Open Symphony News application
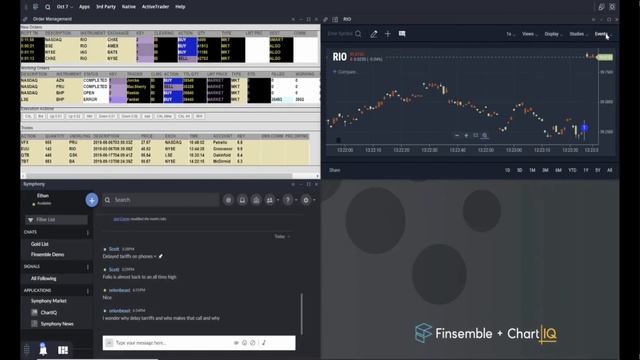 (x=57, y=324)
